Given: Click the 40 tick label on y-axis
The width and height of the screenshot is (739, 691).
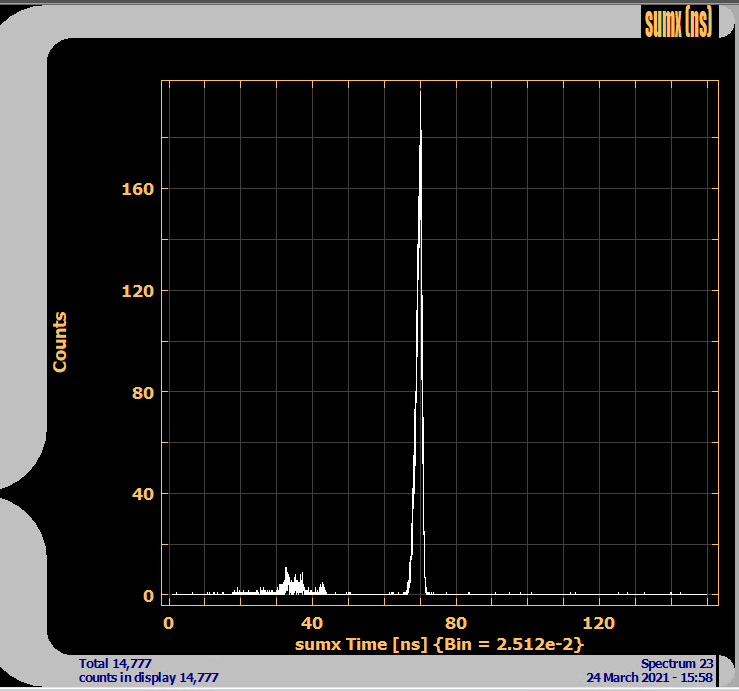Looking at the screenshot, I should click(x=141, y=494).
